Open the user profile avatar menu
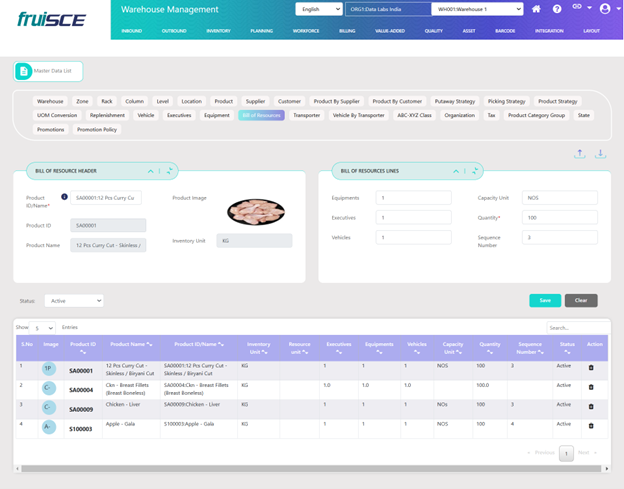 coord(604,9)
